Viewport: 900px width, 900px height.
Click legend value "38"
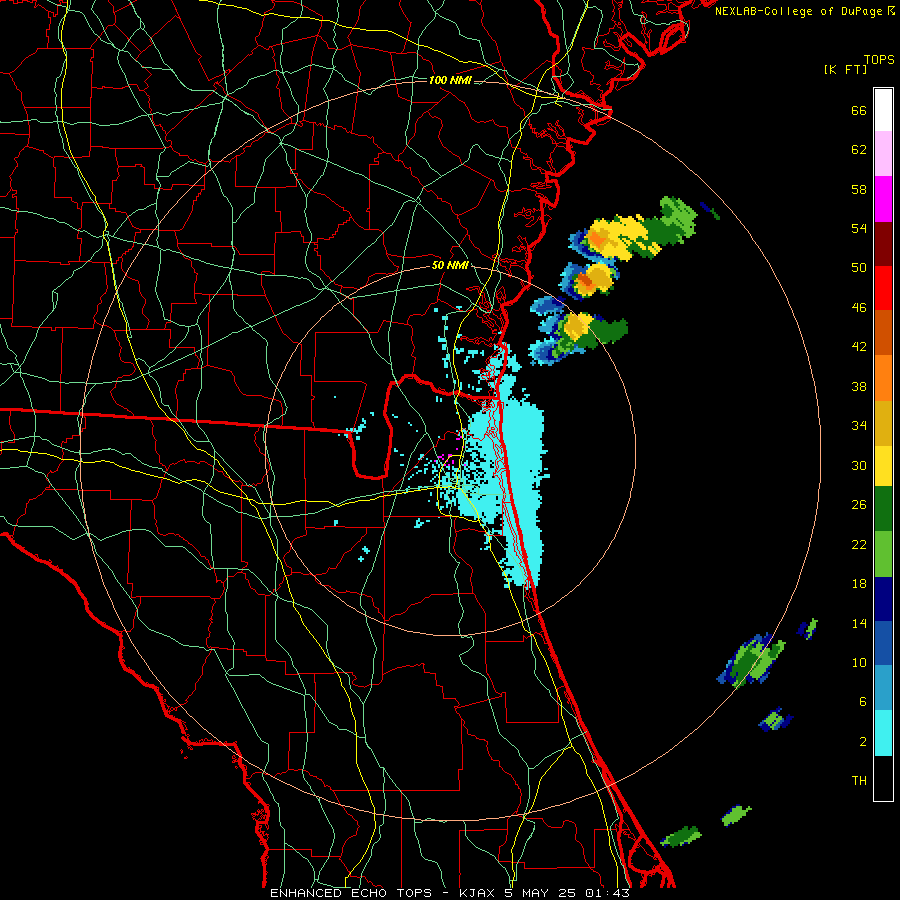tap(859, 386)
